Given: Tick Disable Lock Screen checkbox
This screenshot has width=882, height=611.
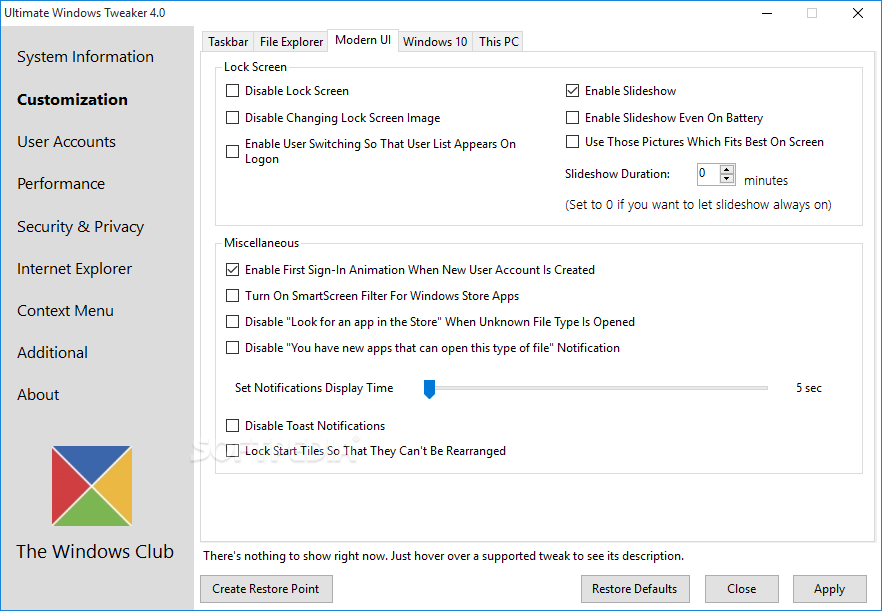Looking at the screenshot, I should point(232,91).
